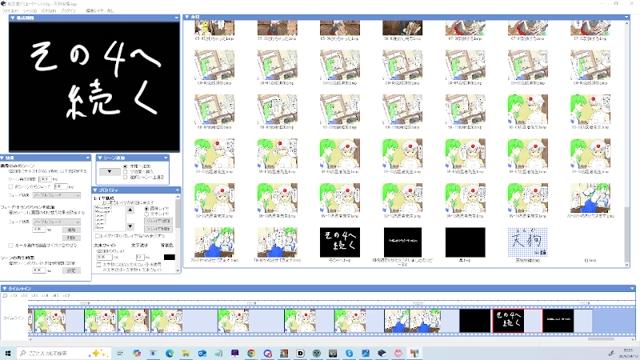Screen dimensions: 640x360
Task: Open Microsoft Edge from the taskbar
Action: click(x=169, y=353)
